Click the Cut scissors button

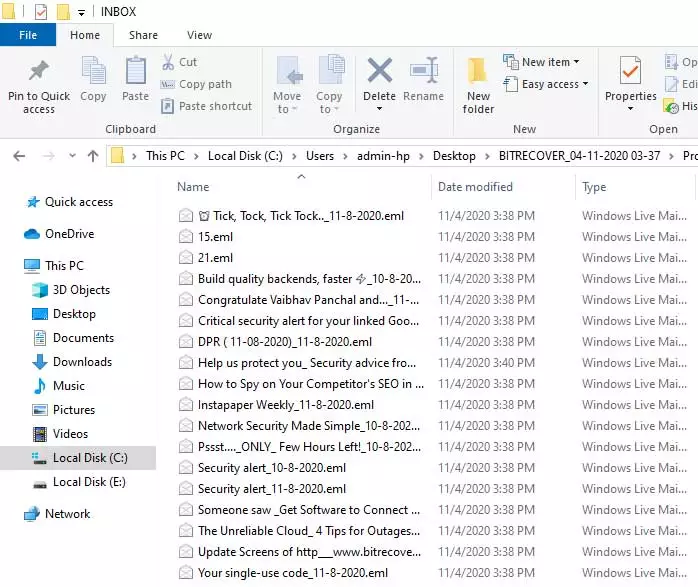(180, 62)
